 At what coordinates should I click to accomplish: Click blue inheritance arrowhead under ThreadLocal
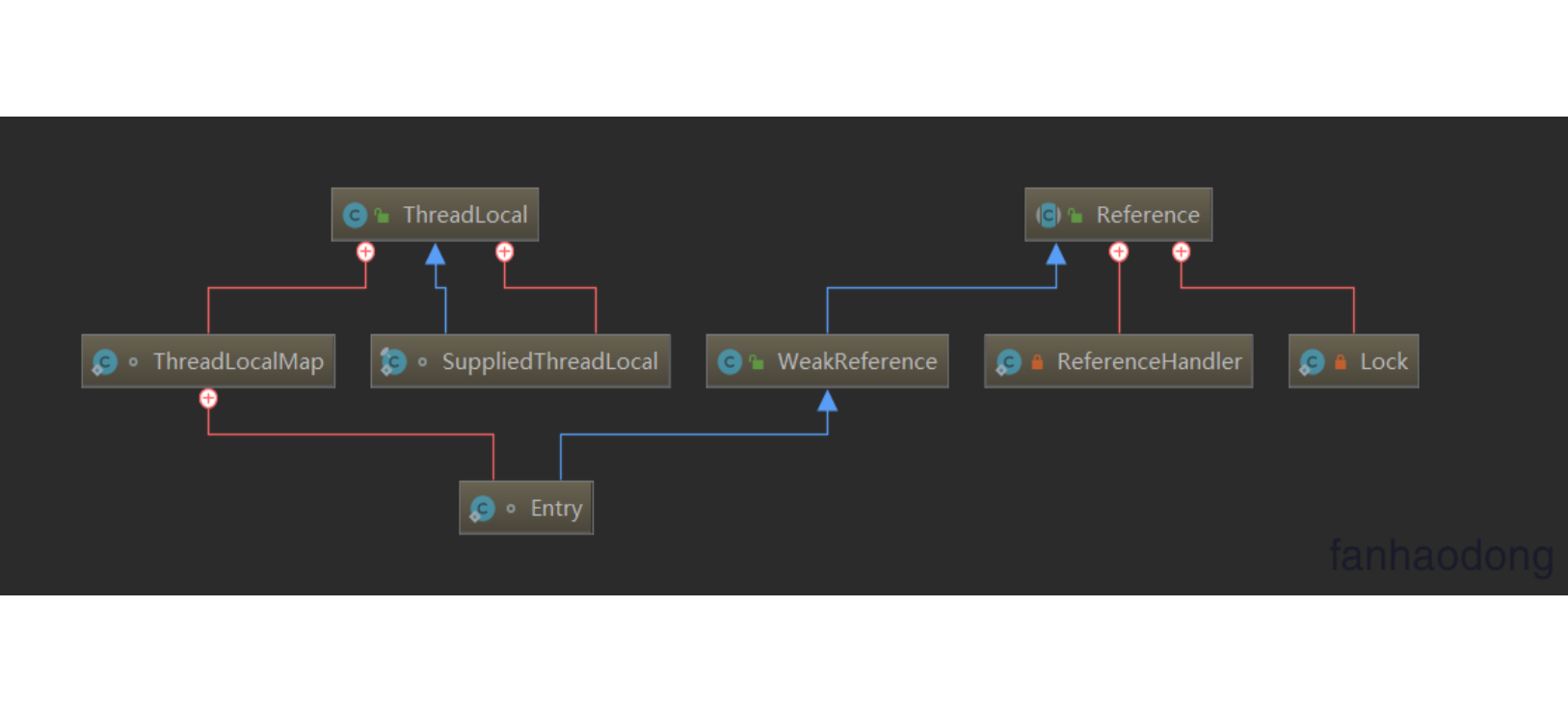436,253
